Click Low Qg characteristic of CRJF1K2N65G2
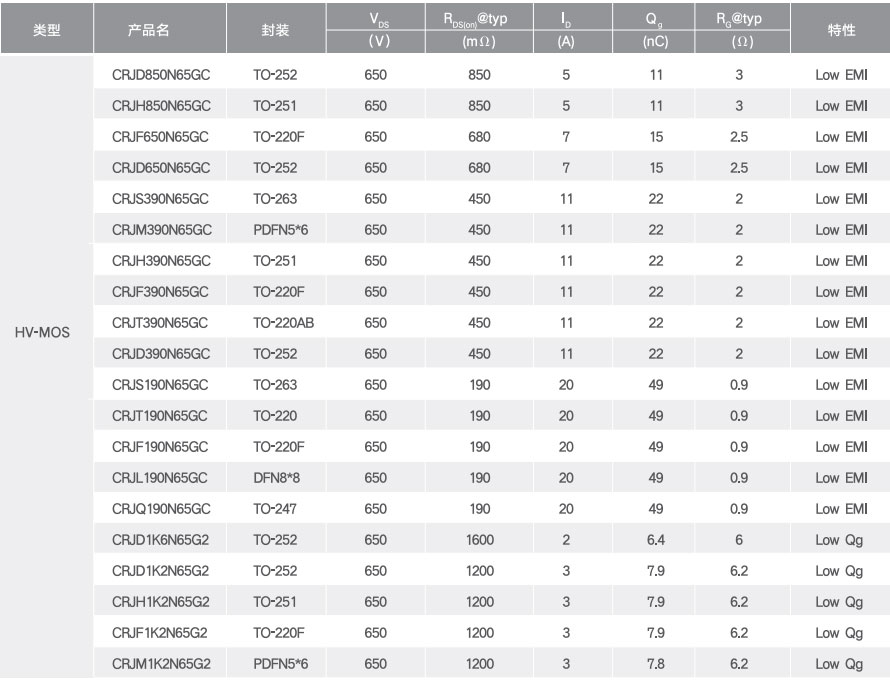The height and width of the screenshot is (681, 890). [839, 633]
